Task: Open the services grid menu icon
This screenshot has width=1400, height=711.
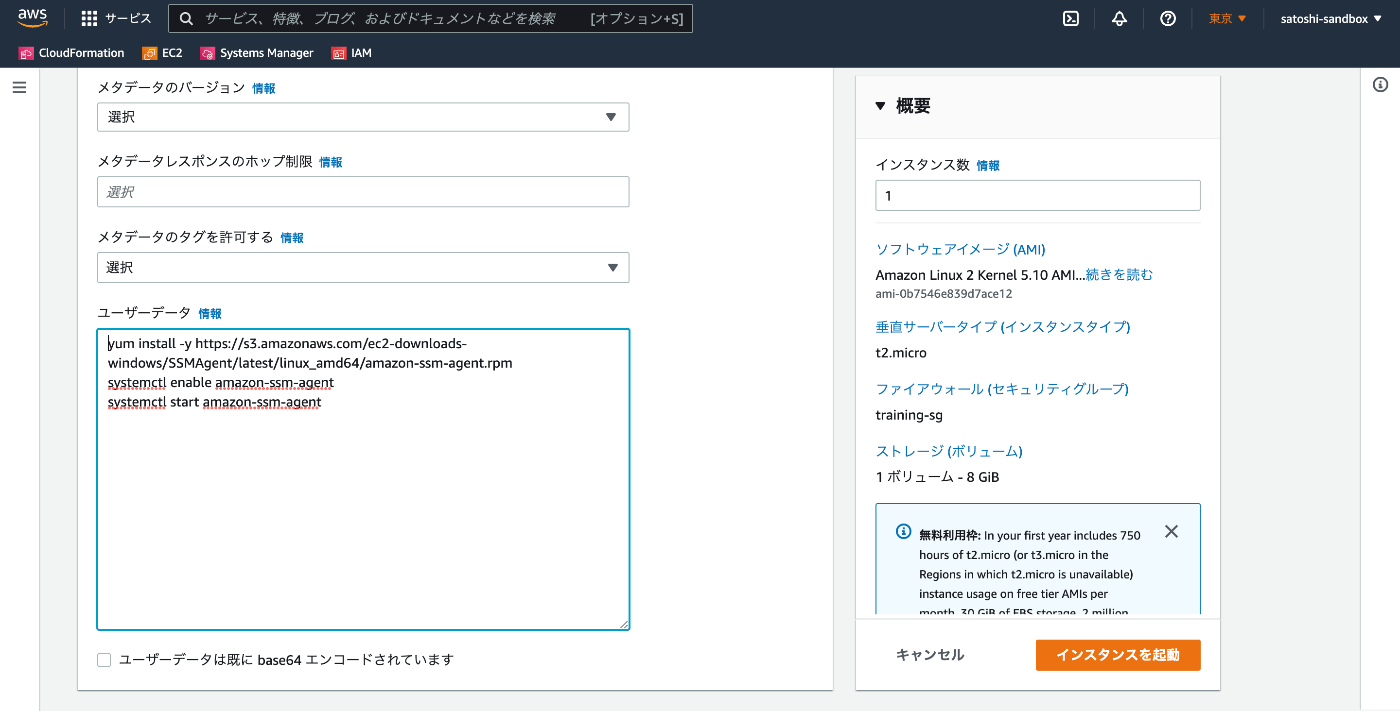Action: 90,18
